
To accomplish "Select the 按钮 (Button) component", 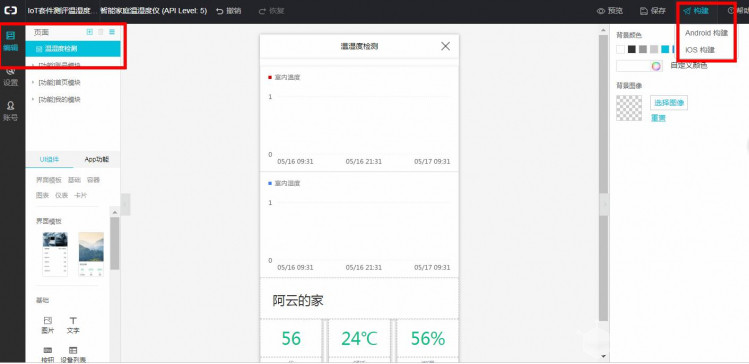I will click(48, 354).
